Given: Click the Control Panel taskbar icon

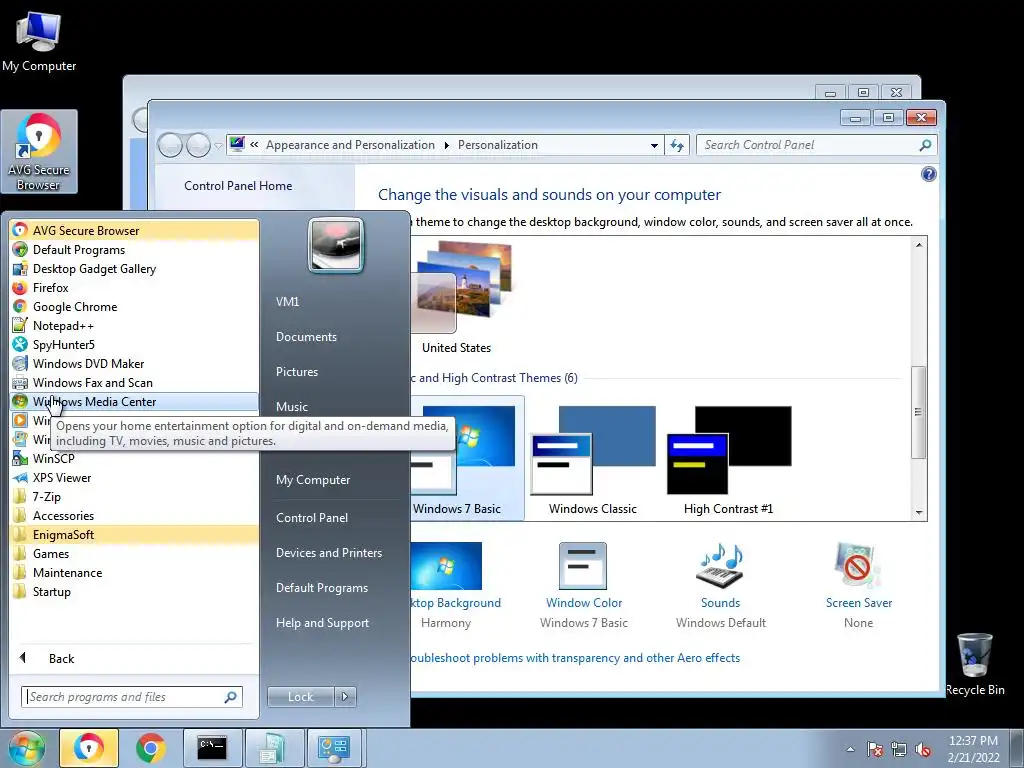Looking at the screenshot, I should click(334, 748).
